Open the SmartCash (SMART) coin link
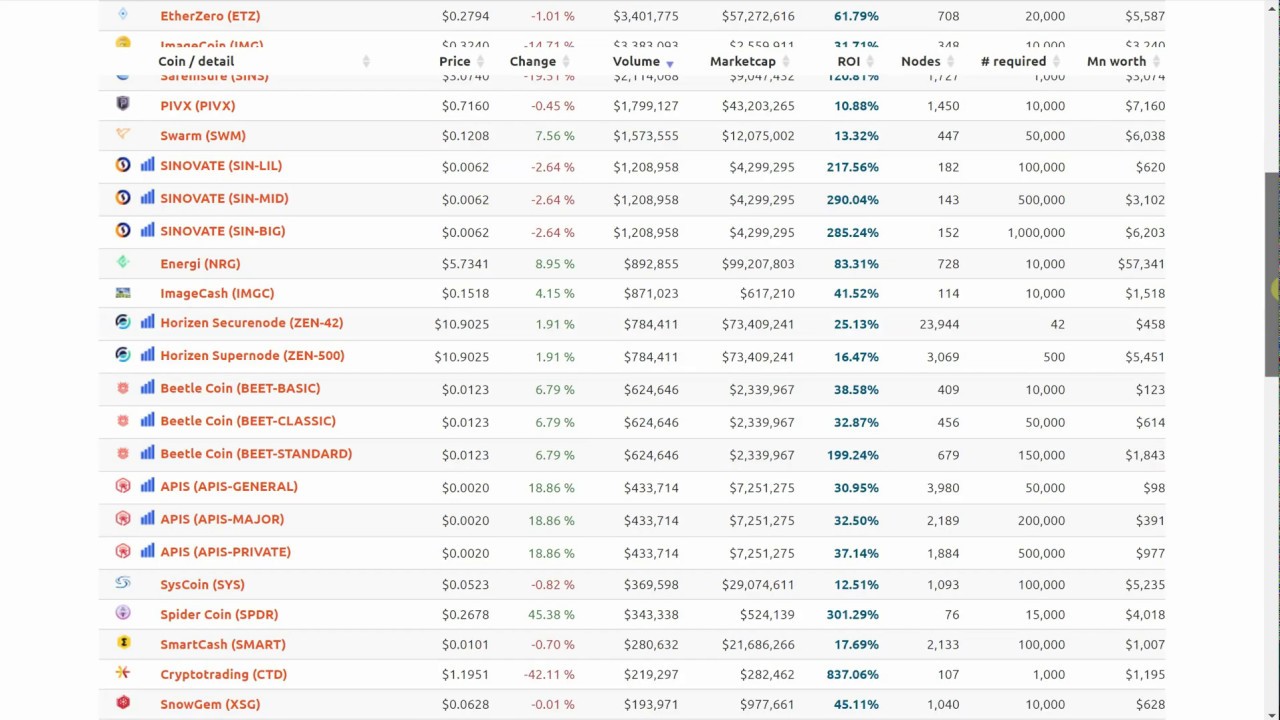The image size is (1280, 720). tap(223, 644)
